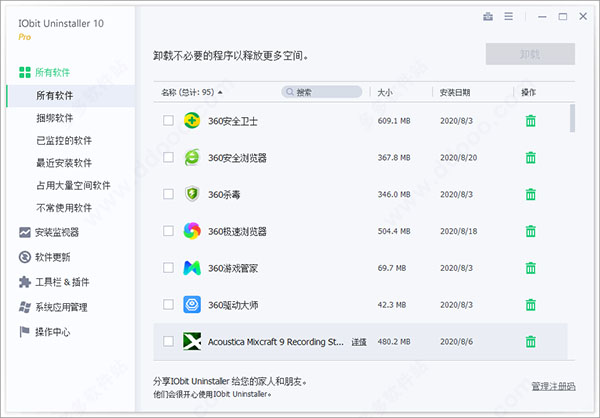This screenshot has height=418, width=600.
Task: Click install date 2020/8/20
Action: pos(458,158)
